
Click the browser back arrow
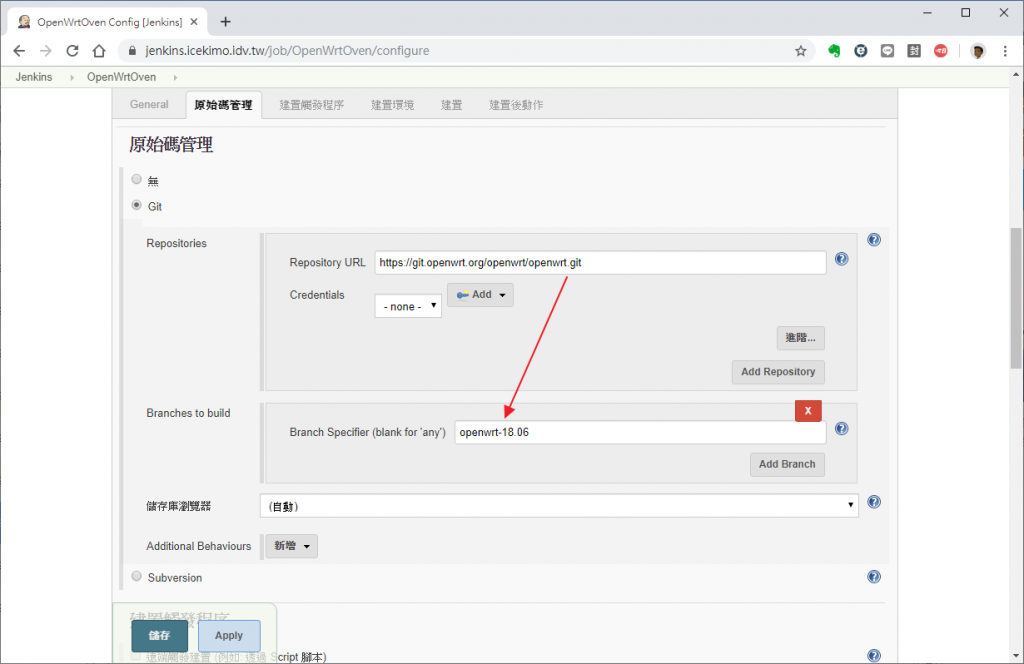(x=19, y=51)
